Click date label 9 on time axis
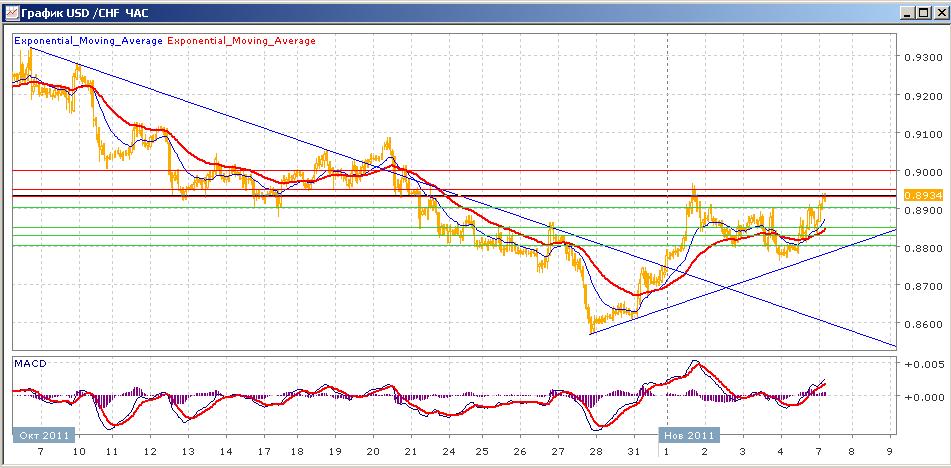Viewport: 951px width, 468px height. click(x=890, y=452)
